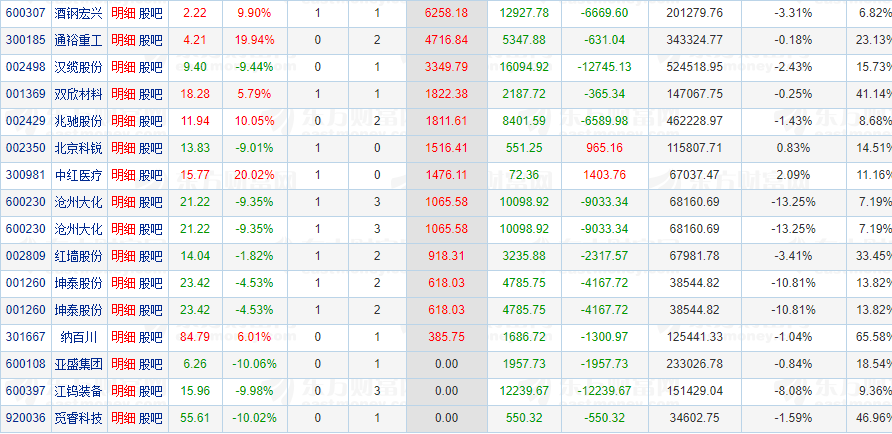Viewport: 892px width, 434px height.
Task: Open stock code 001369 link
Action: pos(25,94)
